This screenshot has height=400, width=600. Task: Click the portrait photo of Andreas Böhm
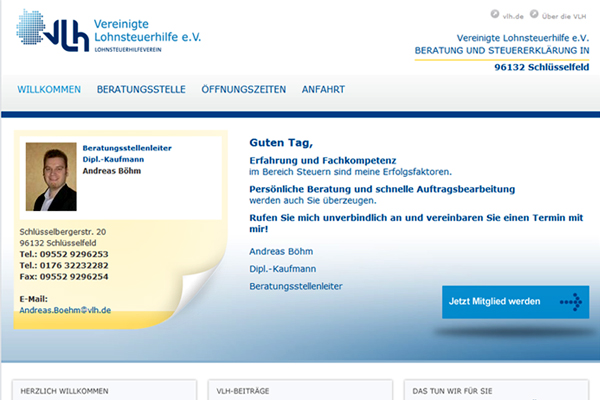(x=51, y=177)
